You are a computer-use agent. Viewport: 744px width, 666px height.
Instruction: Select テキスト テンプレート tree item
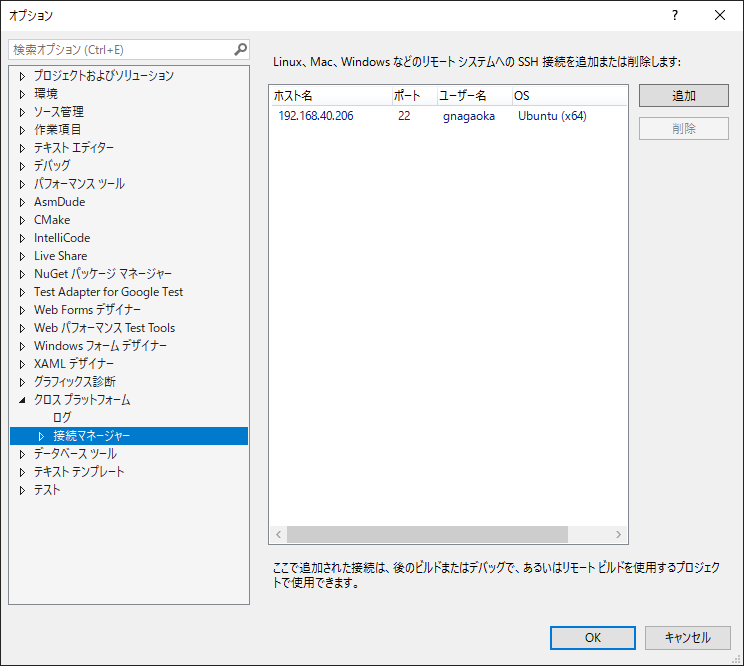click(79, 472)
